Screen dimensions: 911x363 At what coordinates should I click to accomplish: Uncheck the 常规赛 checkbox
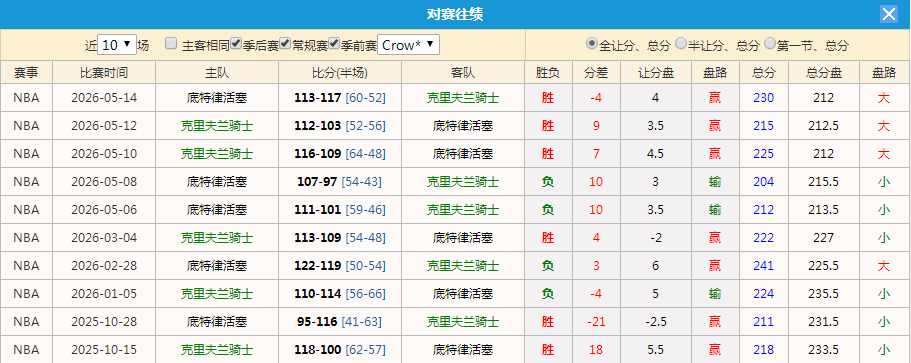tap(285, 44)
